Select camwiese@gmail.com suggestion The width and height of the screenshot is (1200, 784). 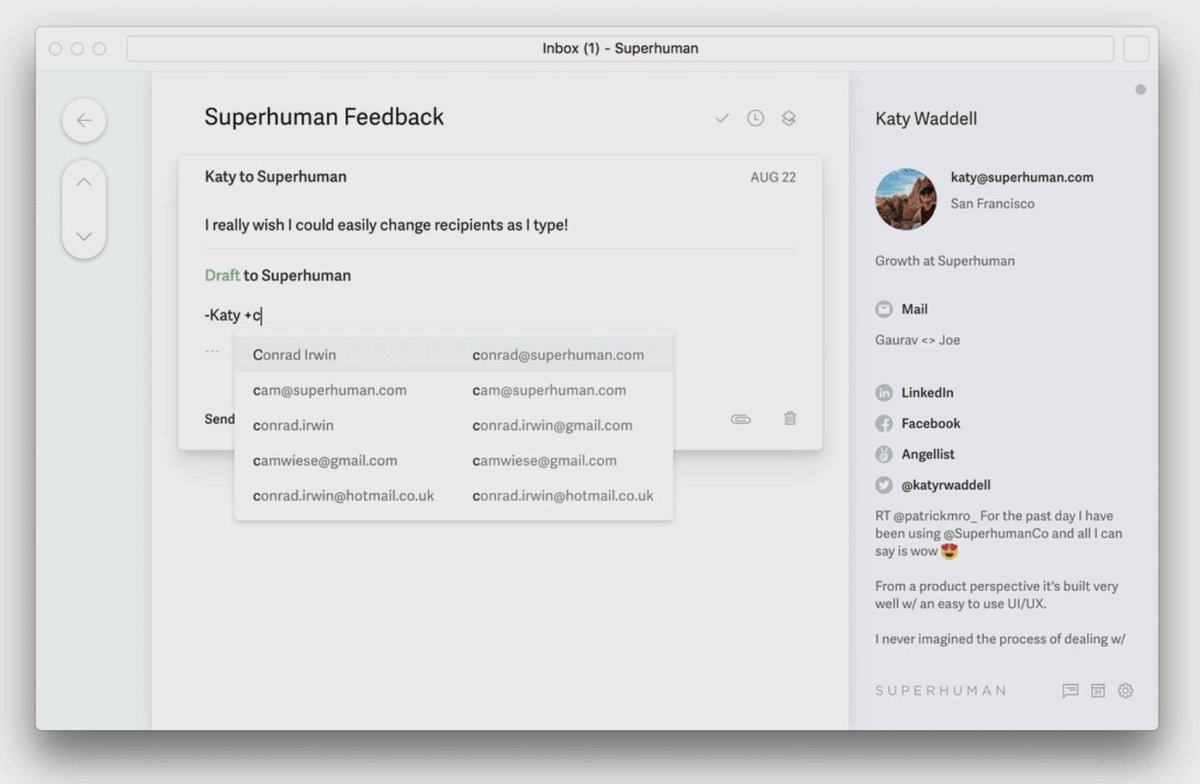point(453,460)
